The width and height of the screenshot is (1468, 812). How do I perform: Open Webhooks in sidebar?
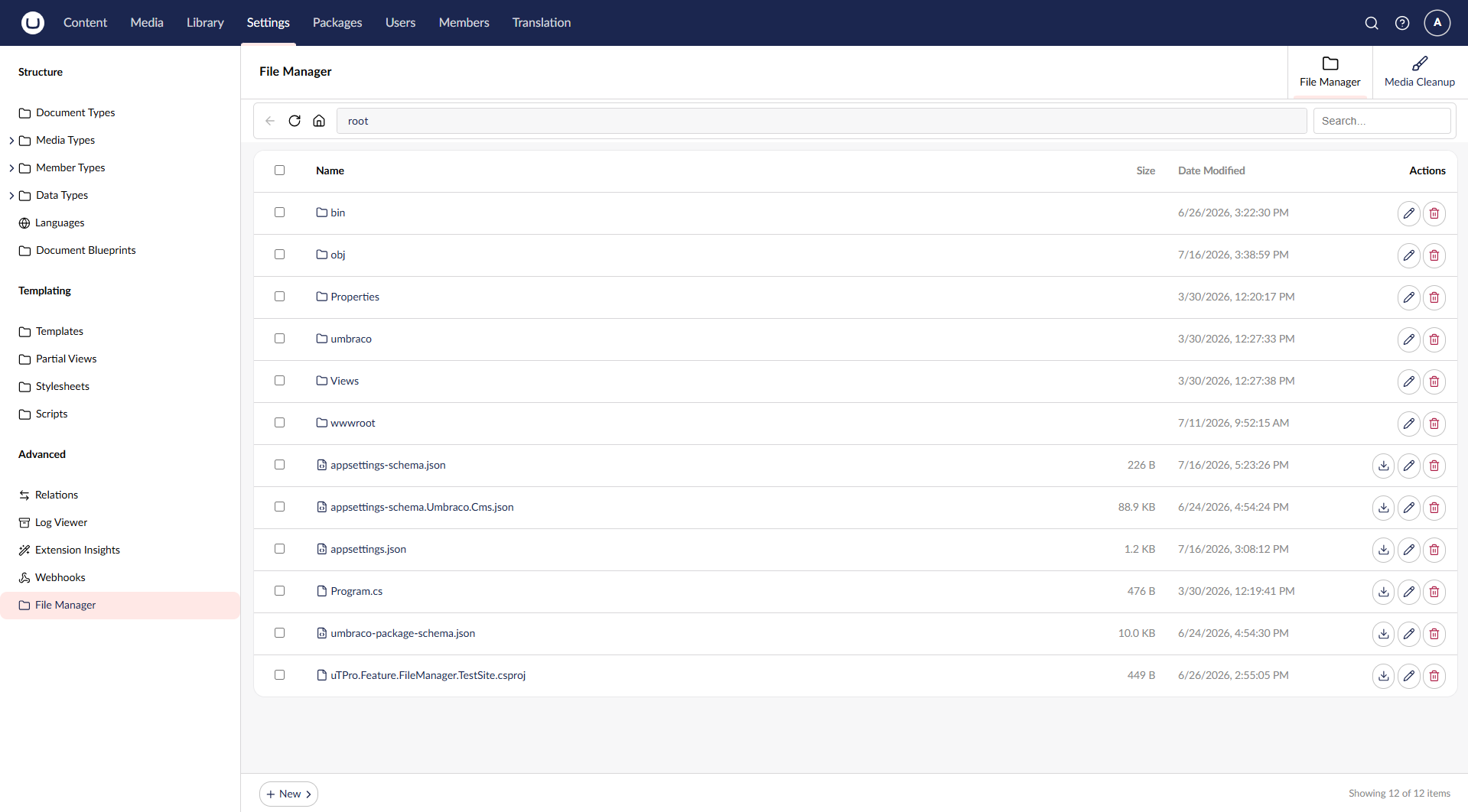pyautogui.click(x=60, y=577)
